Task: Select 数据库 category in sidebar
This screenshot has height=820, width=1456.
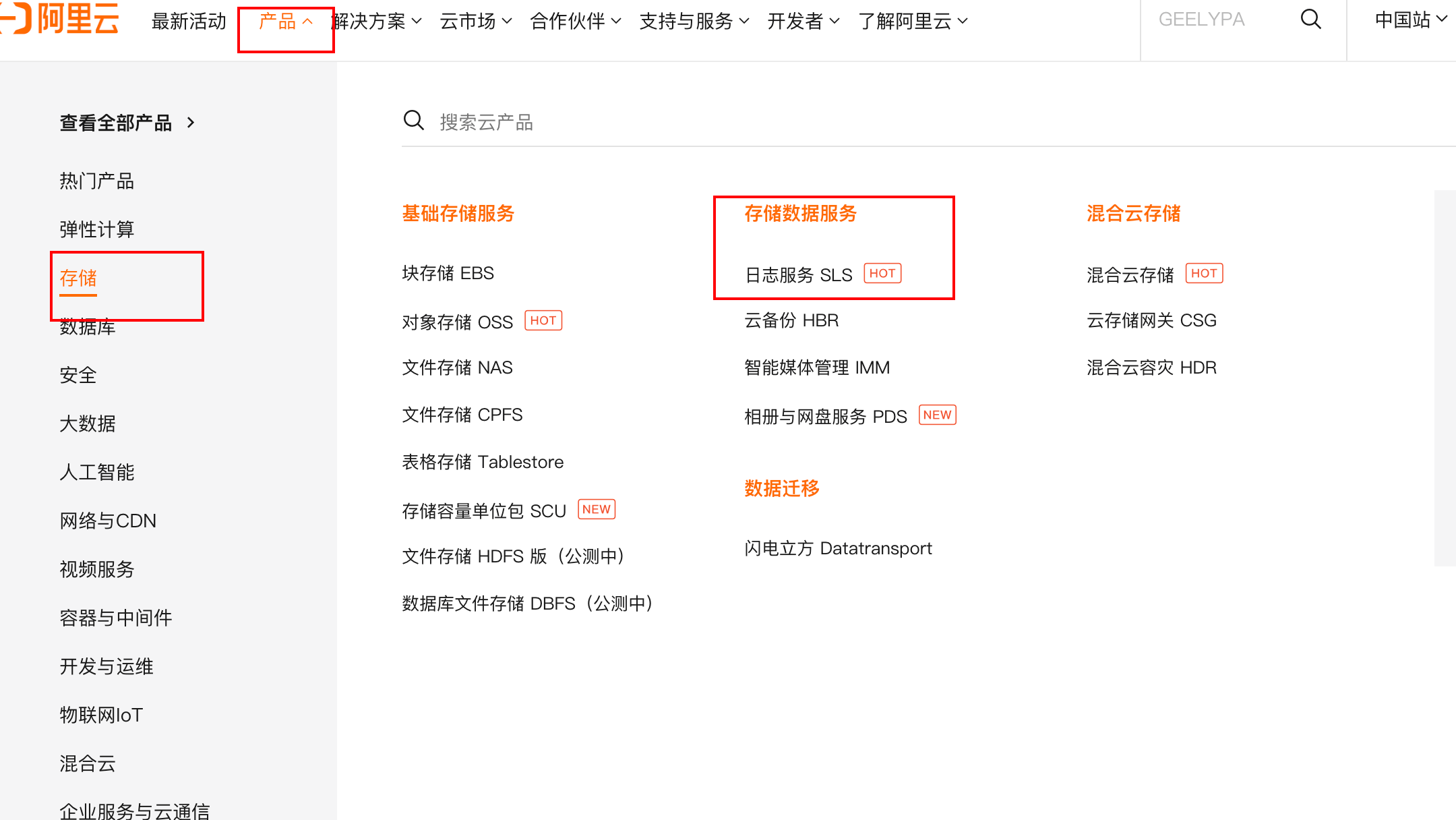Action: pyautogui.click(x=88, y=327)
